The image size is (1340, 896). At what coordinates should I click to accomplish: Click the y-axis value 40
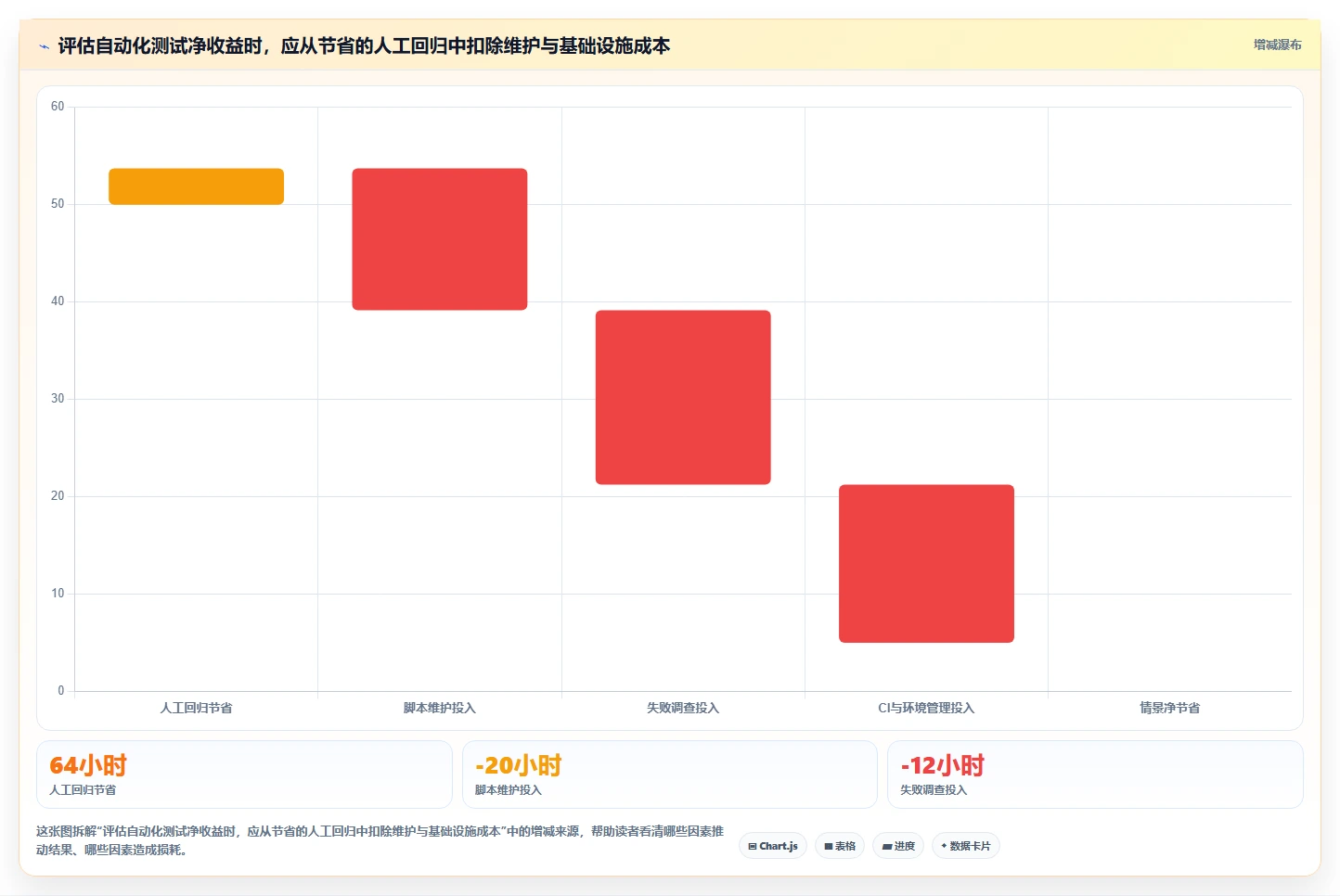(x=58, y=301)
